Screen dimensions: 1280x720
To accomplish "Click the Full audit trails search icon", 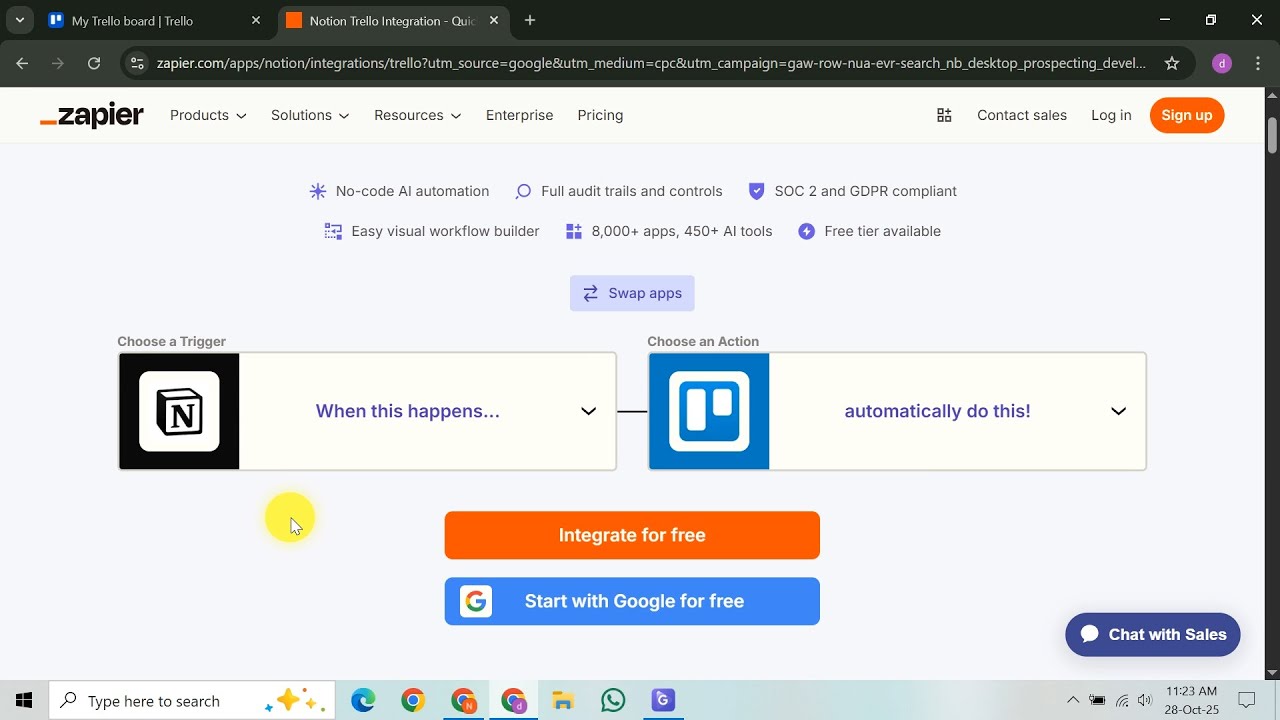I will coord(523,191).
